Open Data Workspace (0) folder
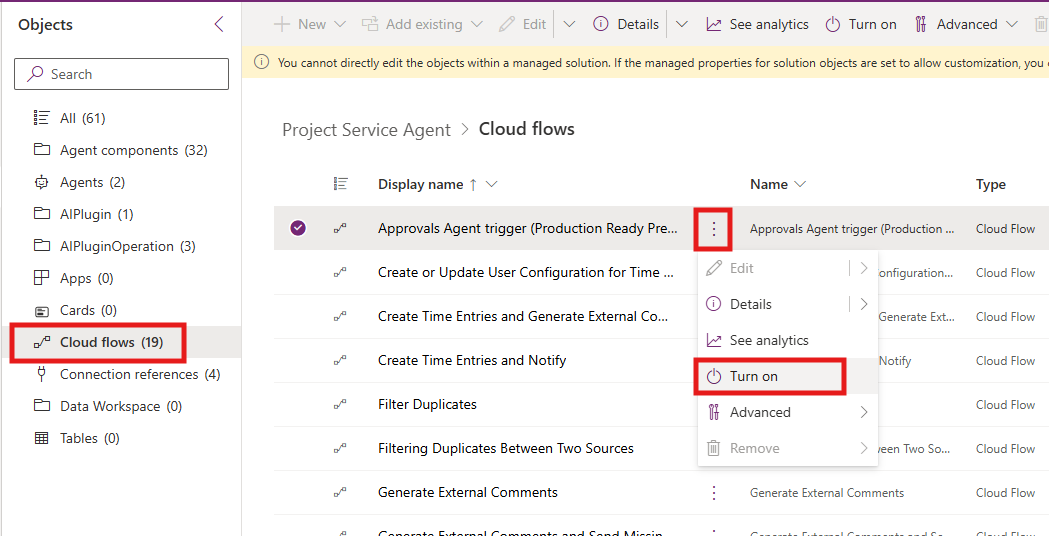The width and height of the screenshot is (1049, 536). pyautogui.click(x=120, y=406)
